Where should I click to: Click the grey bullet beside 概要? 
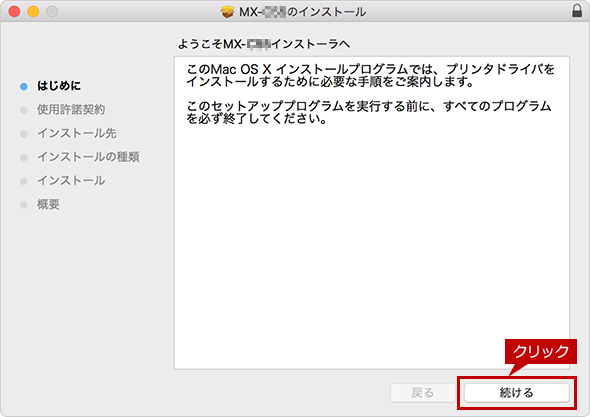point(24,205)
